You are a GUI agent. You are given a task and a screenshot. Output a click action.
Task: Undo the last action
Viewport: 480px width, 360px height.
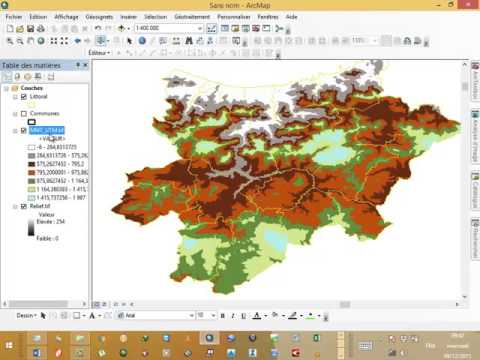point(98,29)
